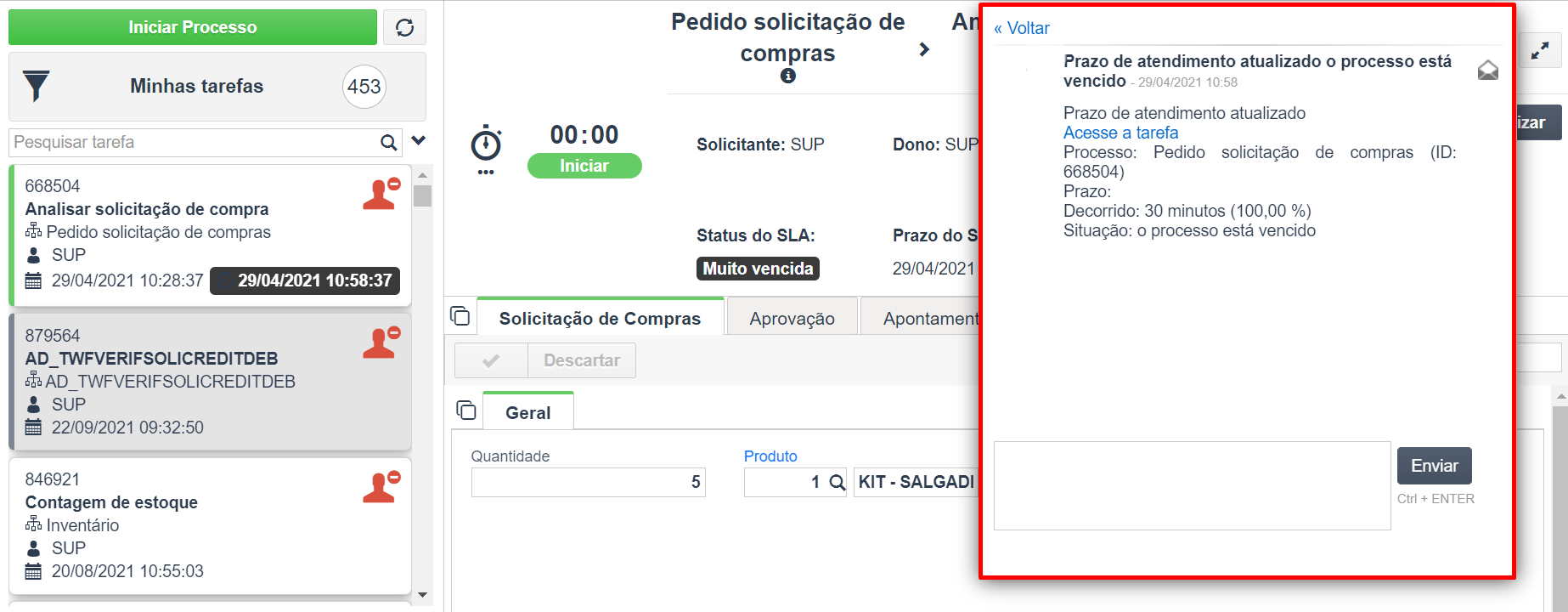Viewport: 1568px width, 612px height.
Task: Click the magnifier in Pesquisar tarefa
Action: tap(388, 143)
